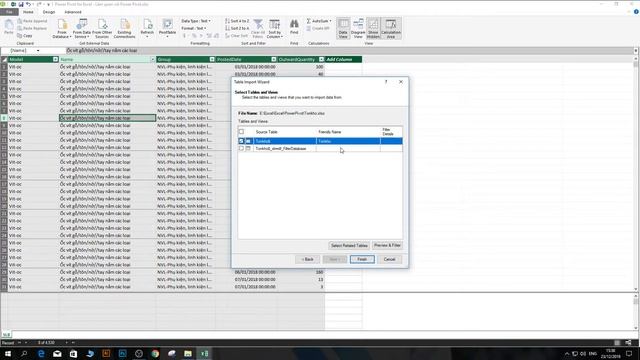The width and height of the screenshot is (640, 360).
Task: Click Paste Replace in the Clipboard group
Action: (x=32, y=28)
